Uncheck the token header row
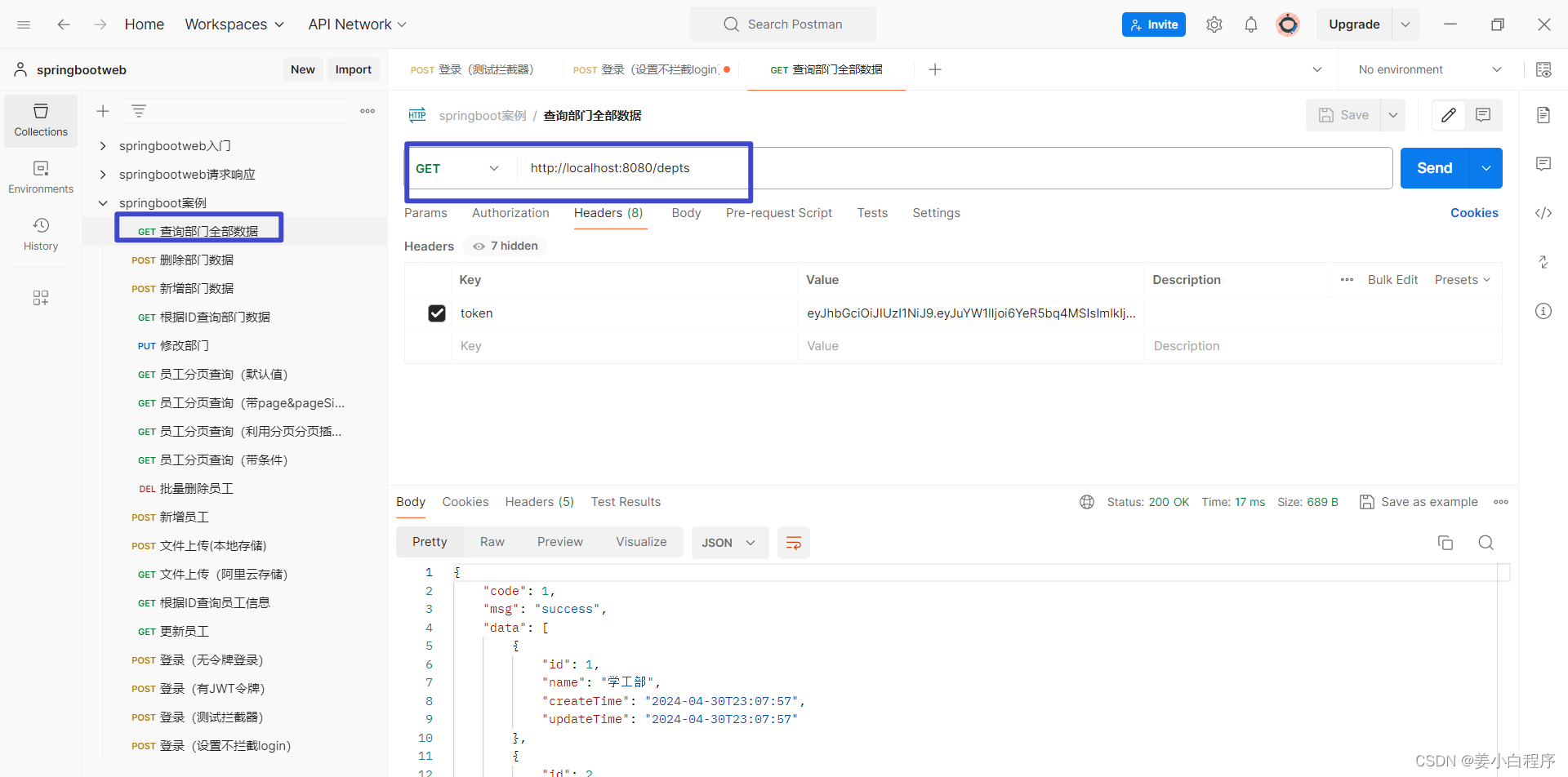1568x777 pixels. click(437, 313)
